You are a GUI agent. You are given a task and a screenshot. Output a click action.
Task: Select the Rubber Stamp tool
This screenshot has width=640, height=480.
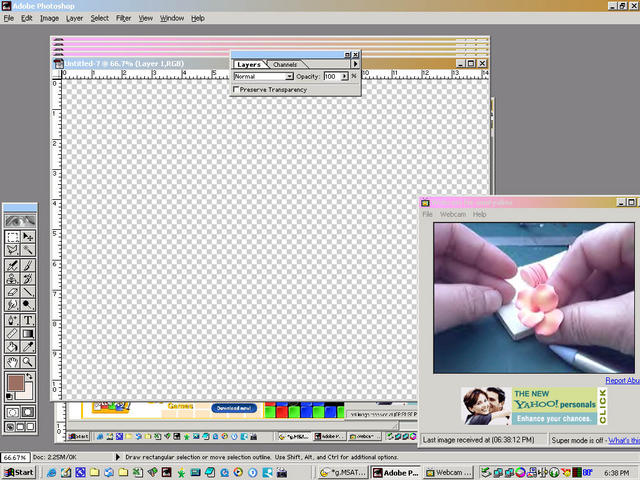coord(12,279)
